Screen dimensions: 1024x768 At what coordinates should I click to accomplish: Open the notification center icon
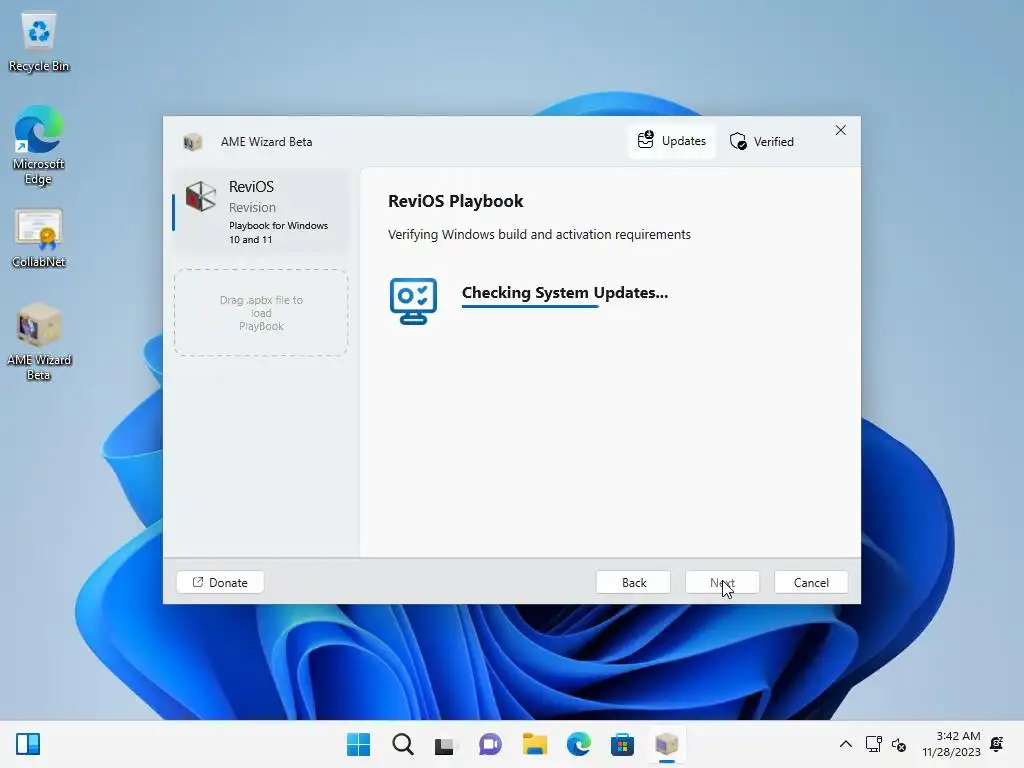click(997, 744)
